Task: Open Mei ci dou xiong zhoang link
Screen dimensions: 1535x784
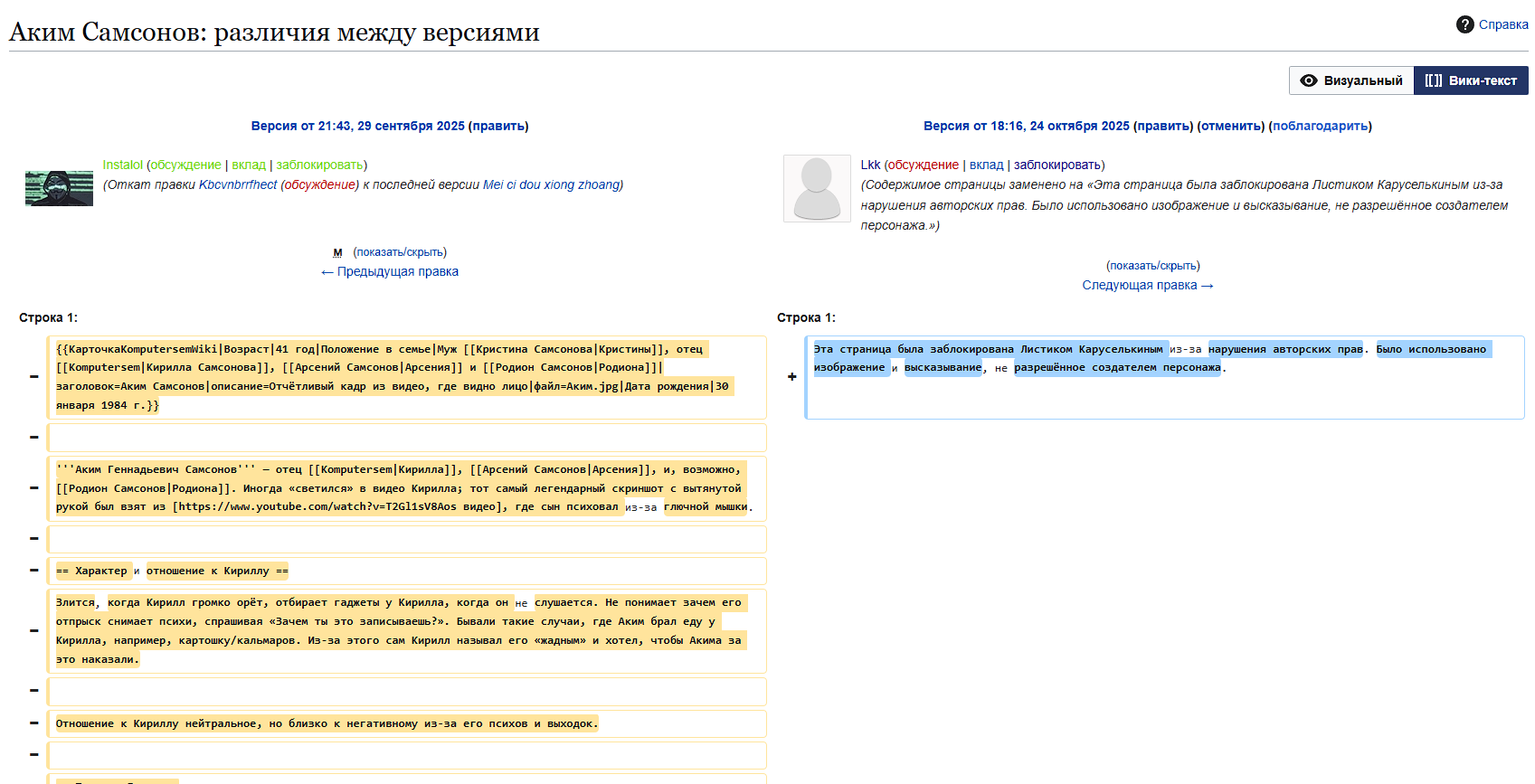Action: (551, 184)
